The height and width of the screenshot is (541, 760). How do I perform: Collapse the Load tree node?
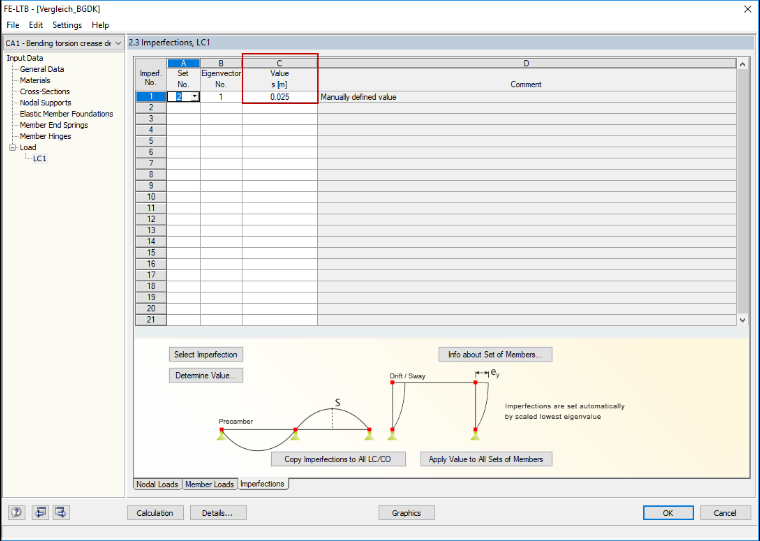click(x=13, y=147)
